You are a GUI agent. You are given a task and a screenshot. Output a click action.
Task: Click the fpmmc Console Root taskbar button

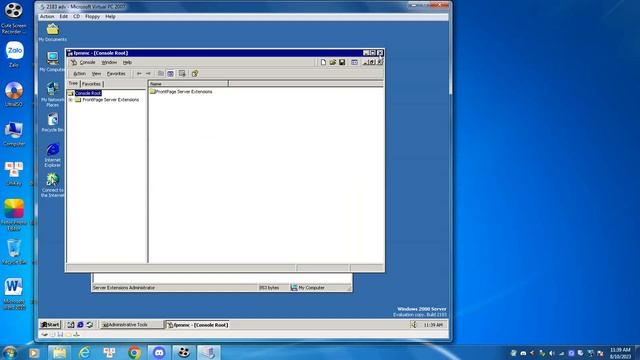pos(198,324)
